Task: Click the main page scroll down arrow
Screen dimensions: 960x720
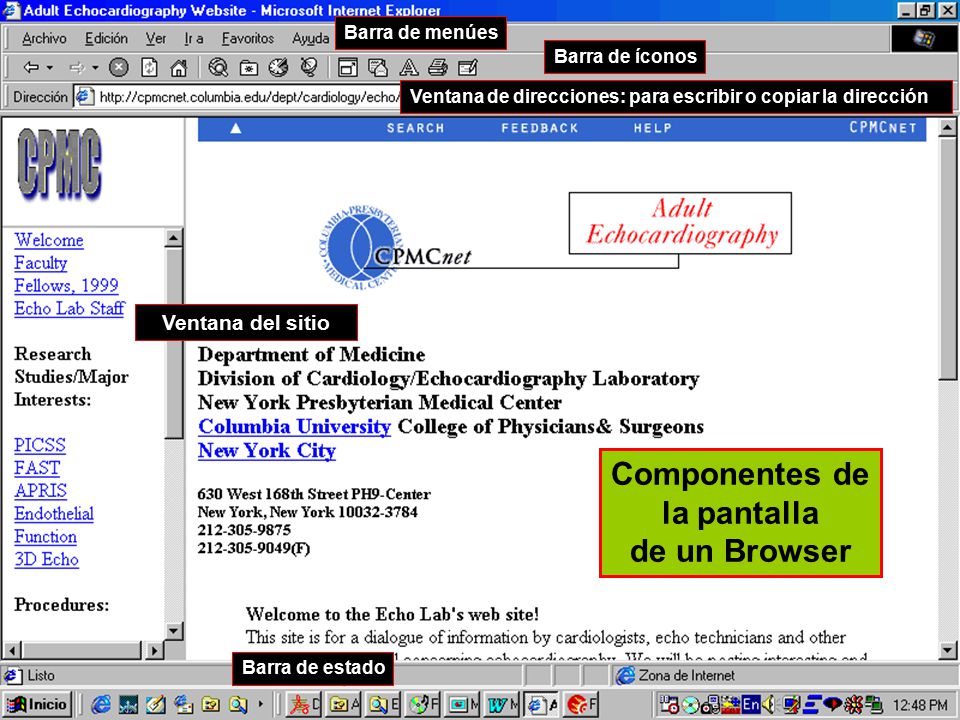Action: pos(948,651)
